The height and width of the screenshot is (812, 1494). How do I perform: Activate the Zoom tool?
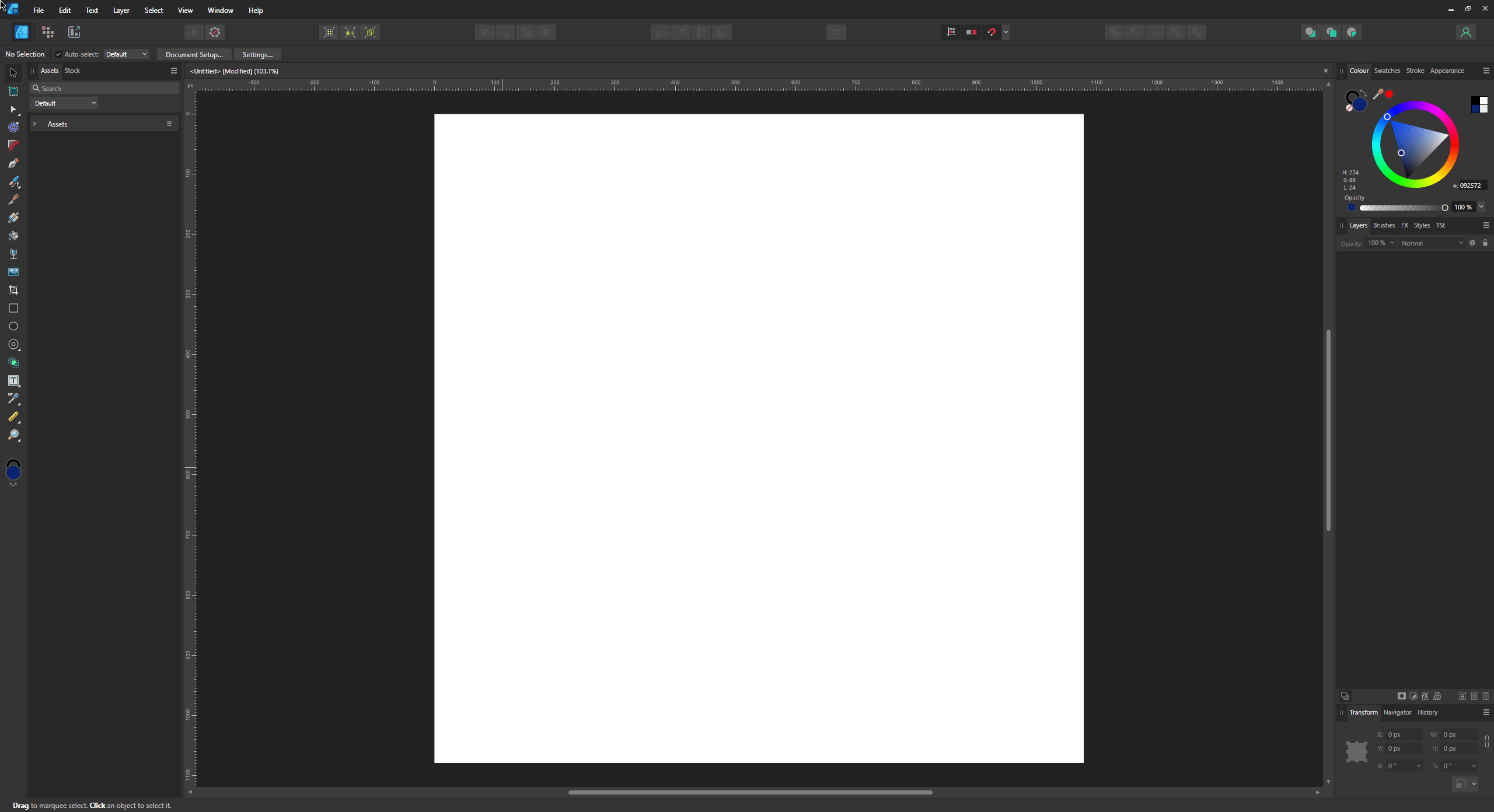[13, 435]
